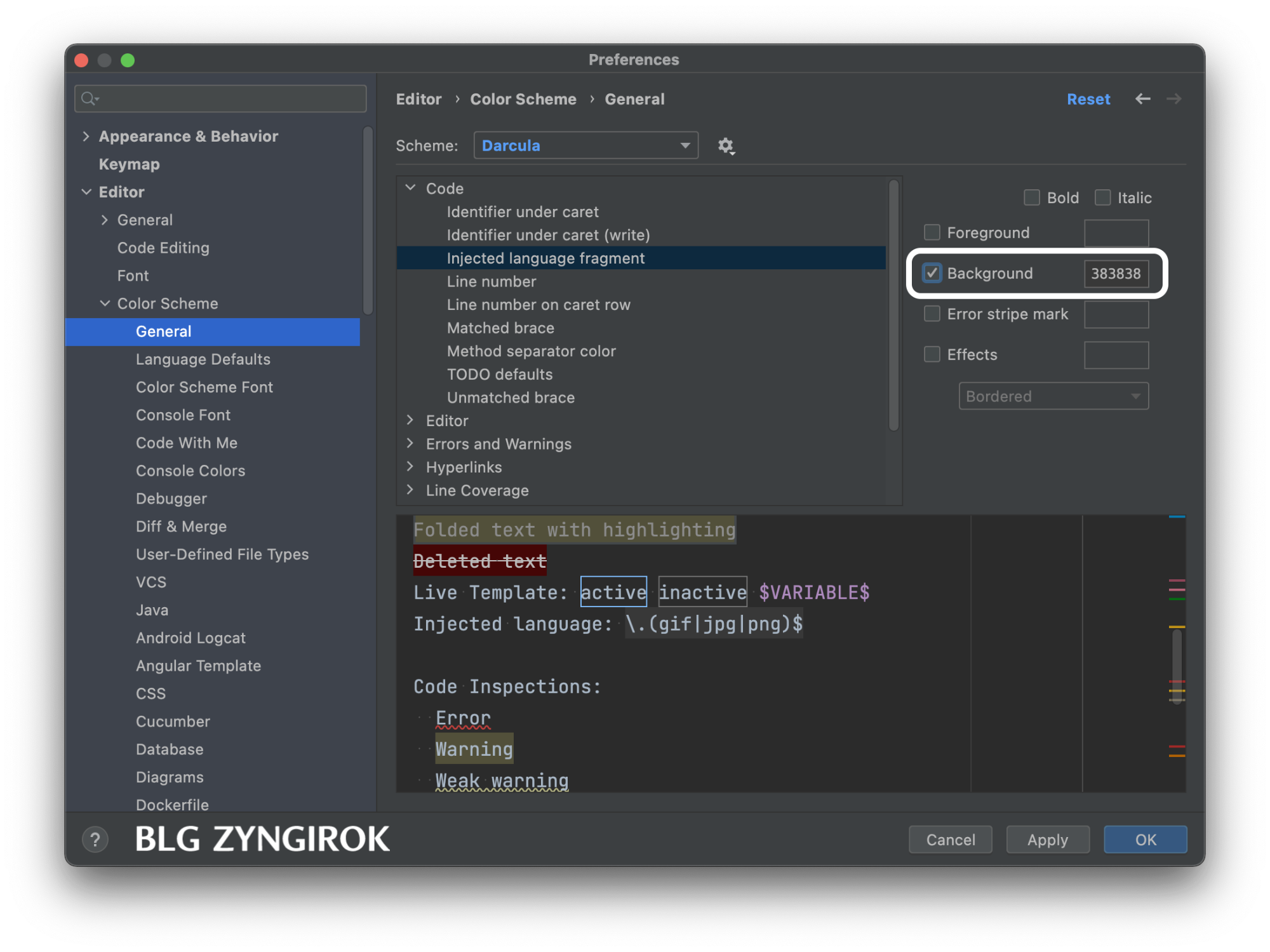Click the back navigation arrow
This screenshot has width=1270, height=952.
[x=1142, y=99]
